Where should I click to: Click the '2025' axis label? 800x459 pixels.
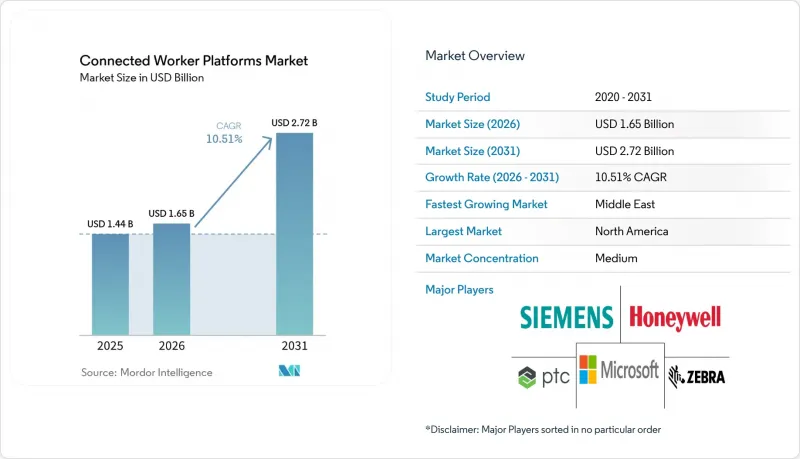pyautogui.click(x=110, y=346)
